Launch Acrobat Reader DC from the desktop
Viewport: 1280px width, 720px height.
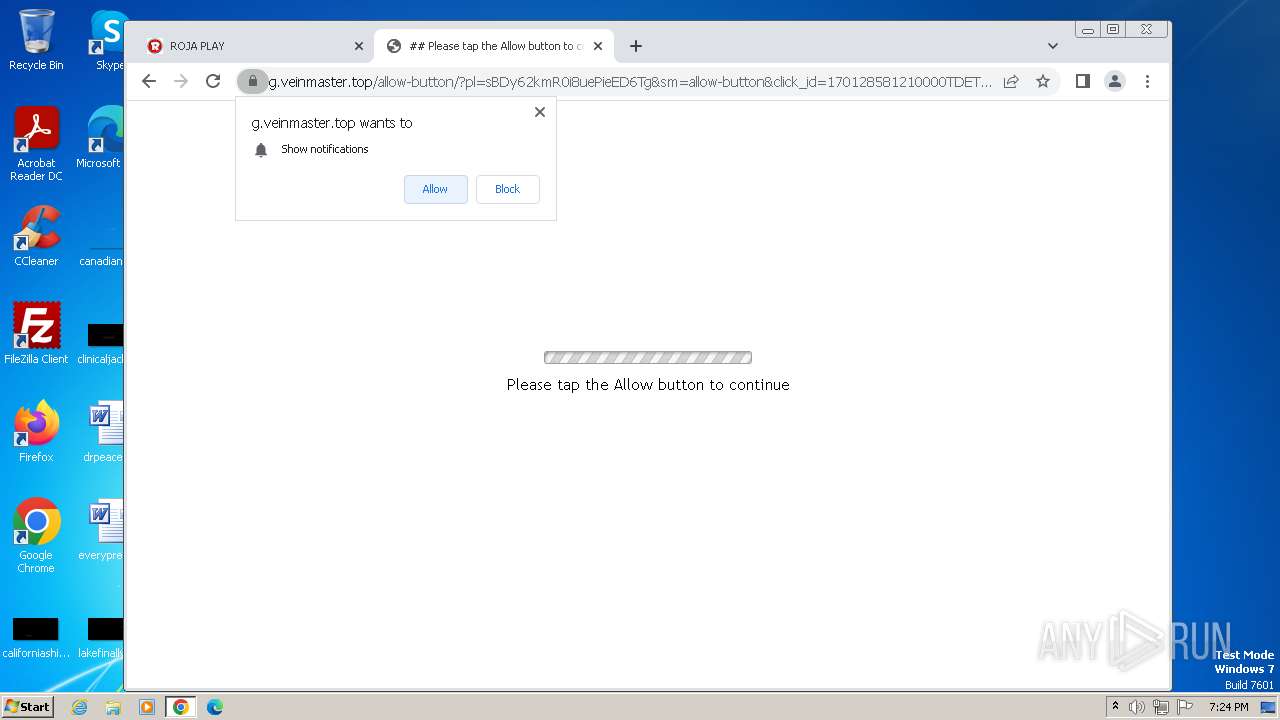click(x=36, y=144)
